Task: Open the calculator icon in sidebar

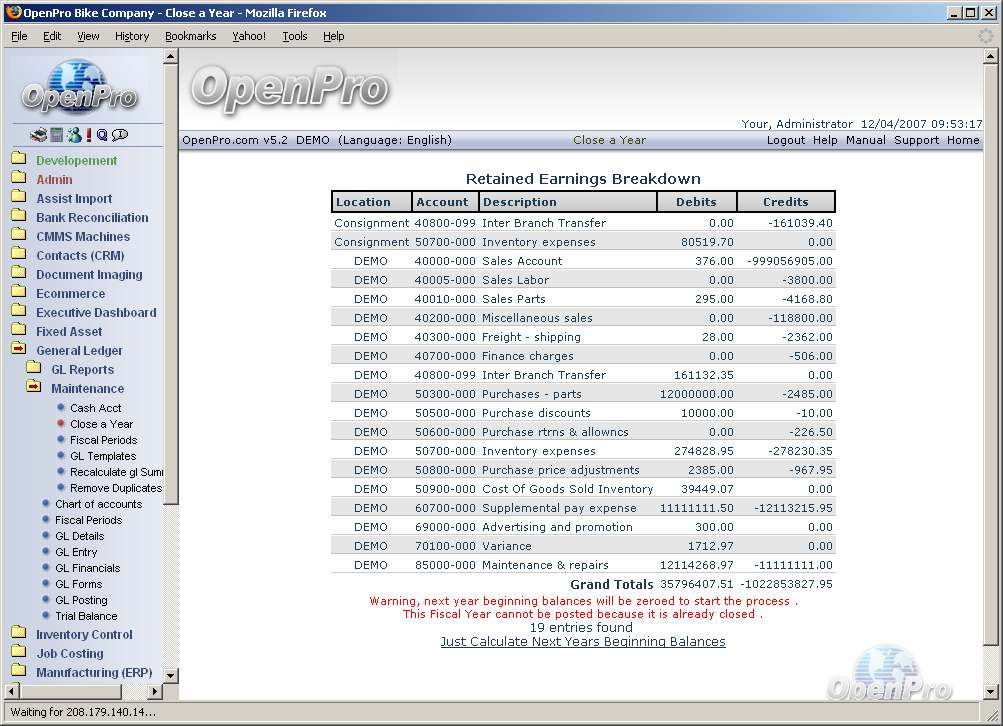Action: [x=57, y=135]
